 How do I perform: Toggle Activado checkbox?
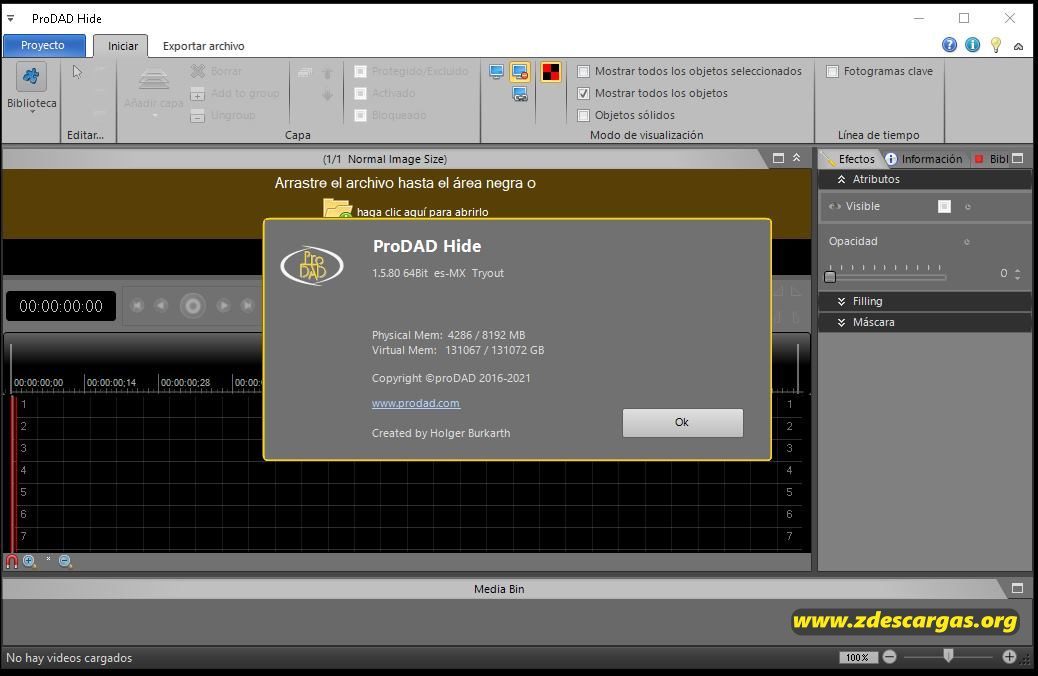(x=360, y=93)
